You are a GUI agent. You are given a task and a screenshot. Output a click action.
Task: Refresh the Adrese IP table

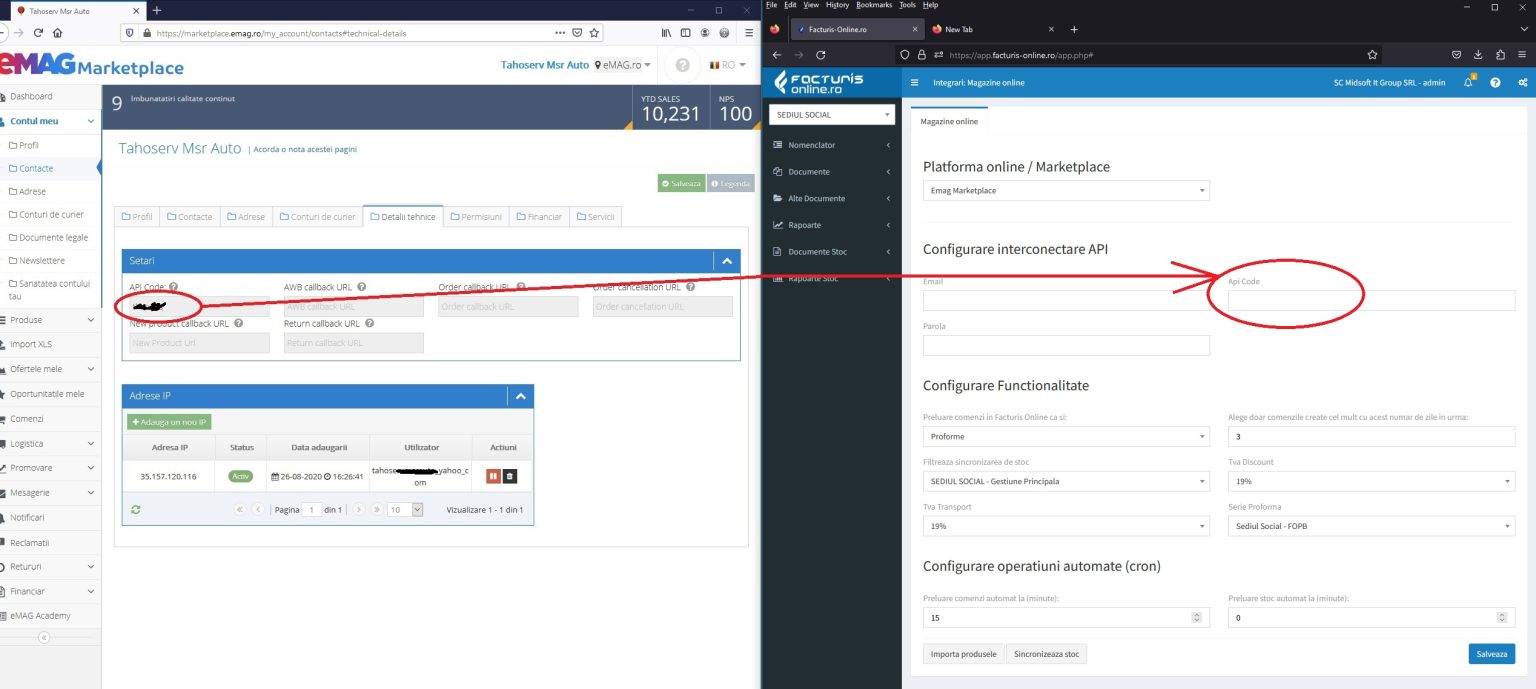[136, 509]
